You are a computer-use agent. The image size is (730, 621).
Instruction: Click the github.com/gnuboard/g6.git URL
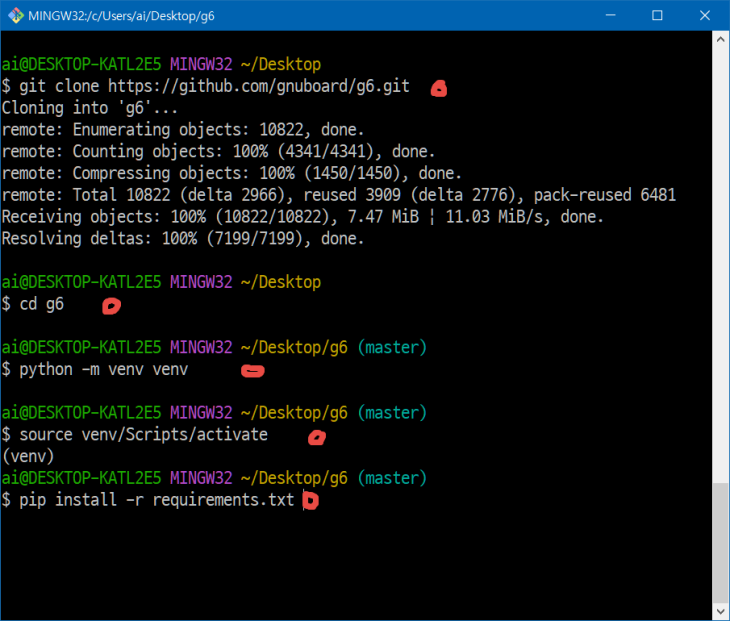(259, 86)
